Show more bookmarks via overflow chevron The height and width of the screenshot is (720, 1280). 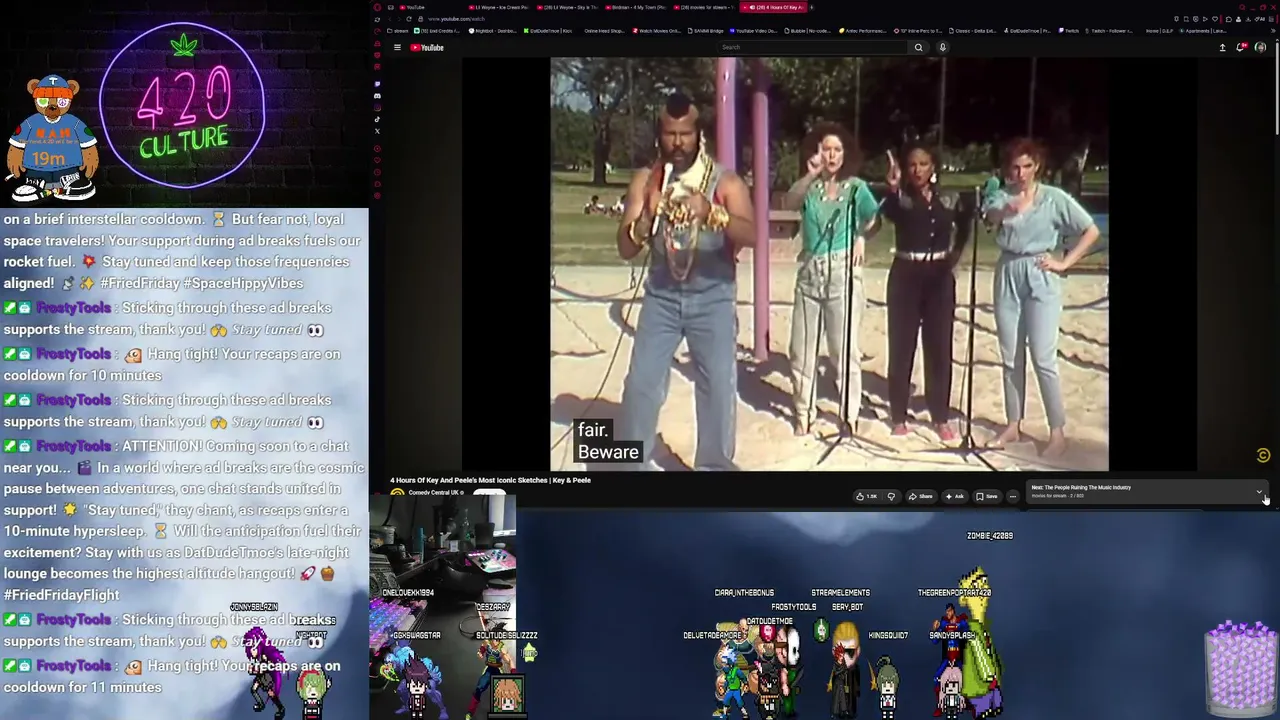click(x=1271, y=31)
